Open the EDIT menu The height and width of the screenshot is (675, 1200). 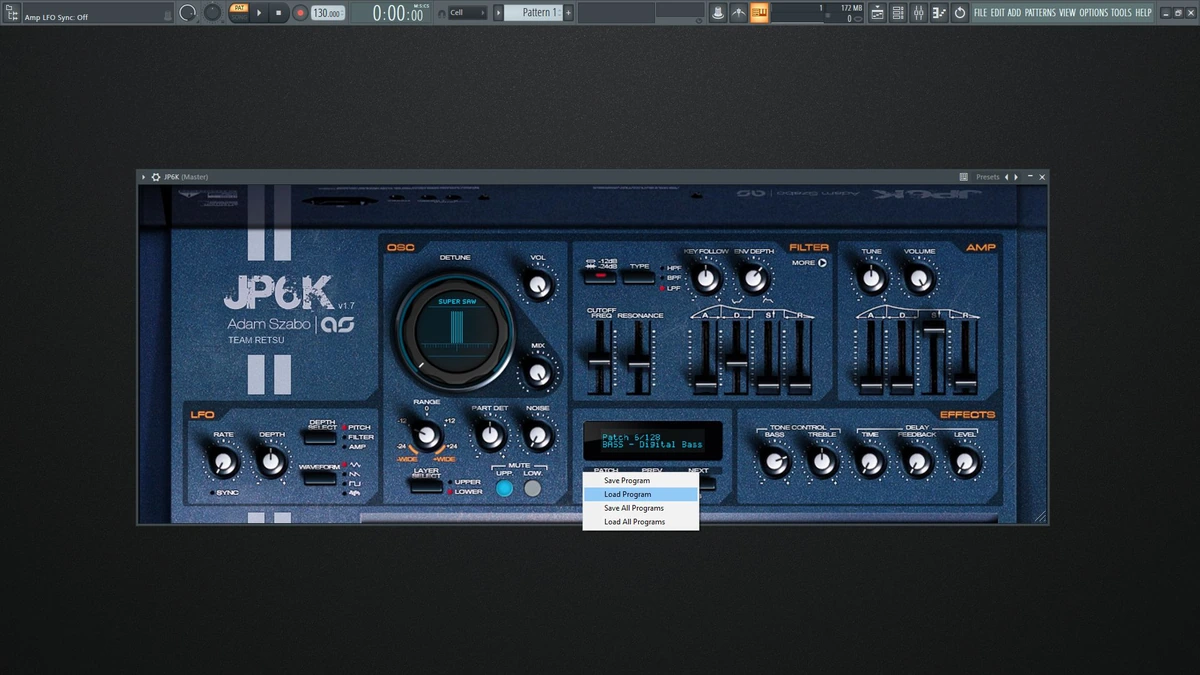[997, 13]
